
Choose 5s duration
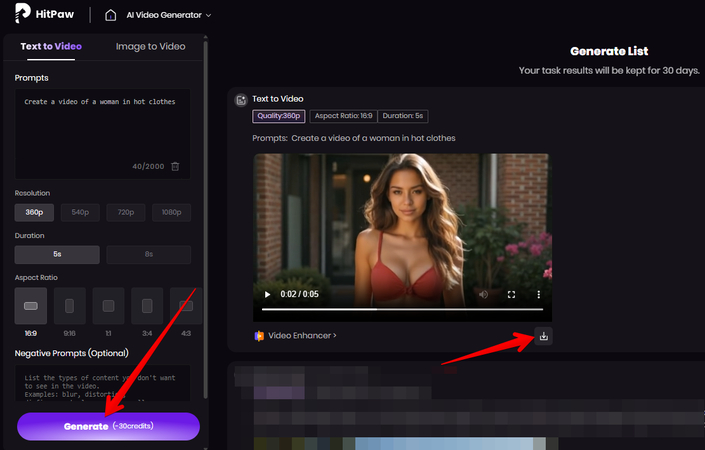pyautogui.click(x=57, y=254)
